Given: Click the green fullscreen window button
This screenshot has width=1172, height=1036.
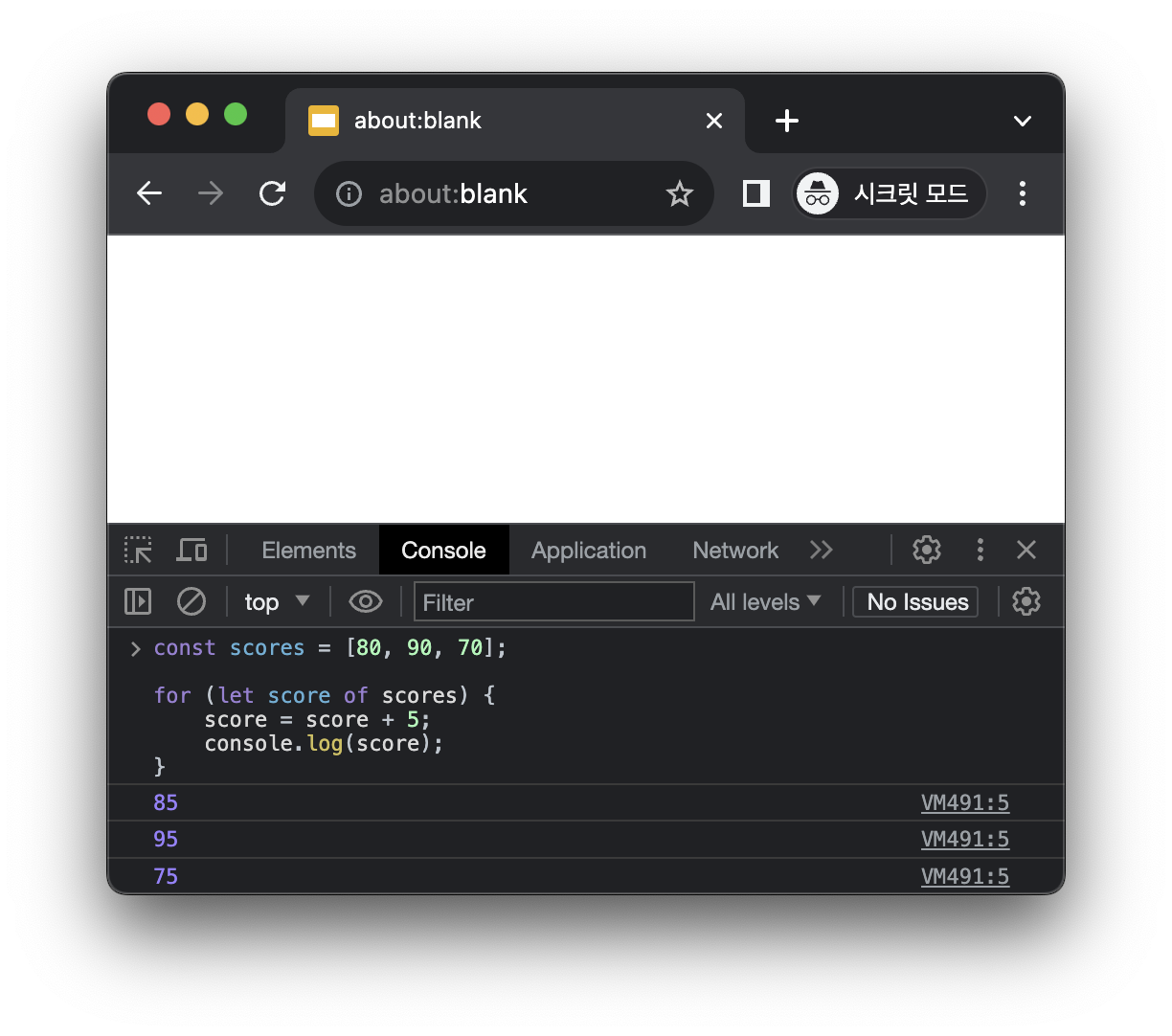Looking at the screenshot, I should (236, 115).
